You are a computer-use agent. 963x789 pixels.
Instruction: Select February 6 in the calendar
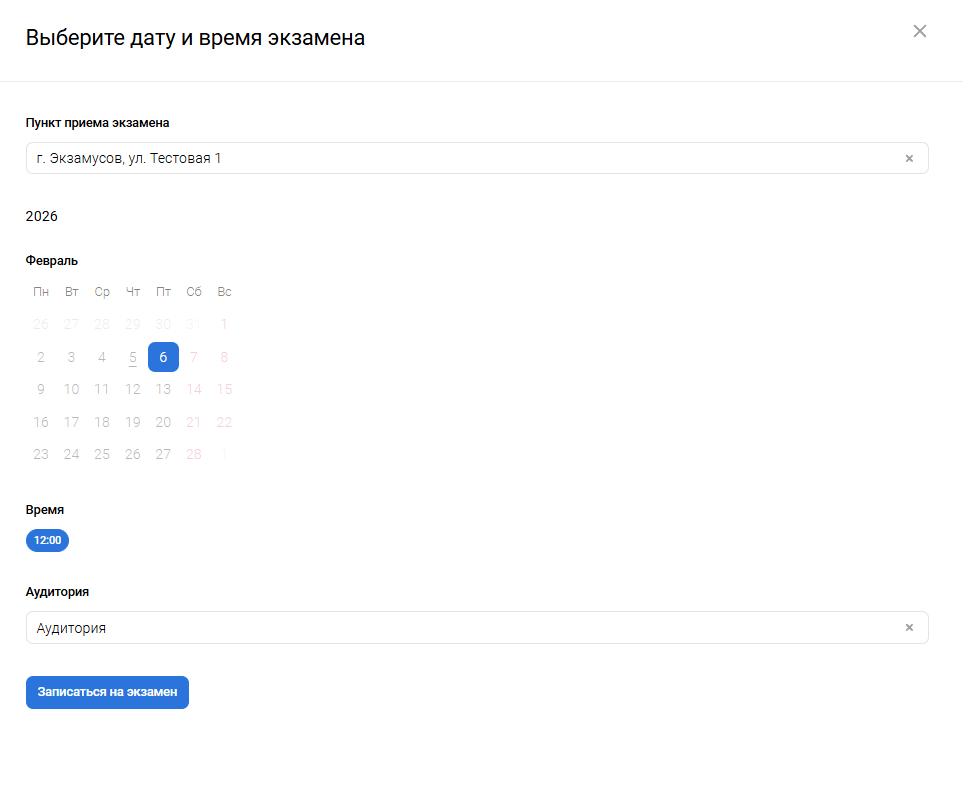(163, 357)
